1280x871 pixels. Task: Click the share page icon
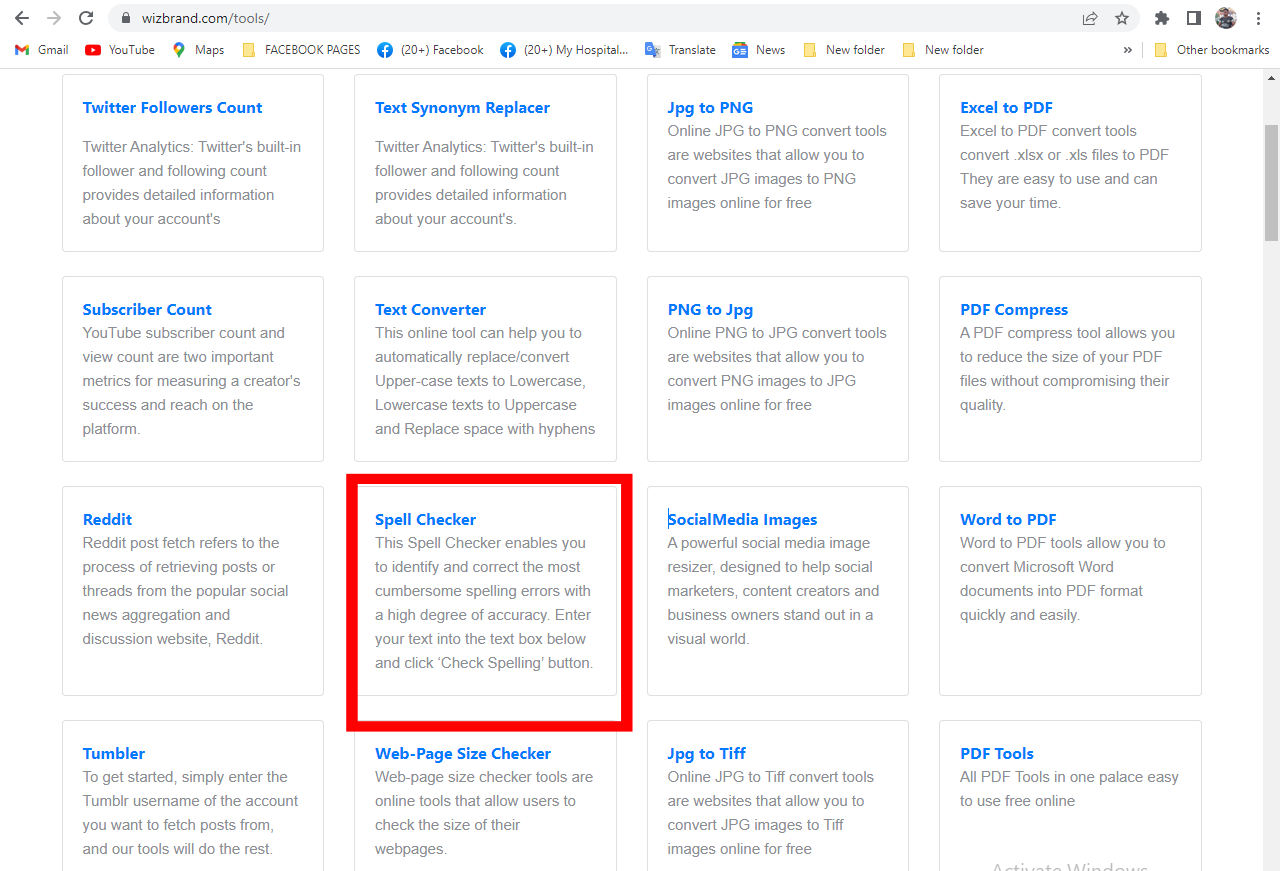(x=1089, y=18)
